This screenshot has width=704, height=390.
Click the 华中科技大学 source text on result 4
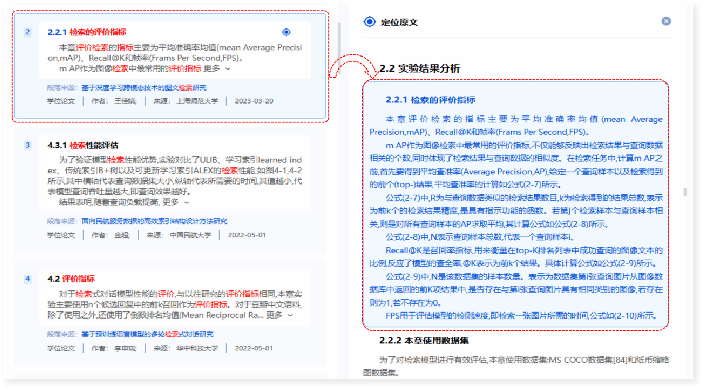197,348
